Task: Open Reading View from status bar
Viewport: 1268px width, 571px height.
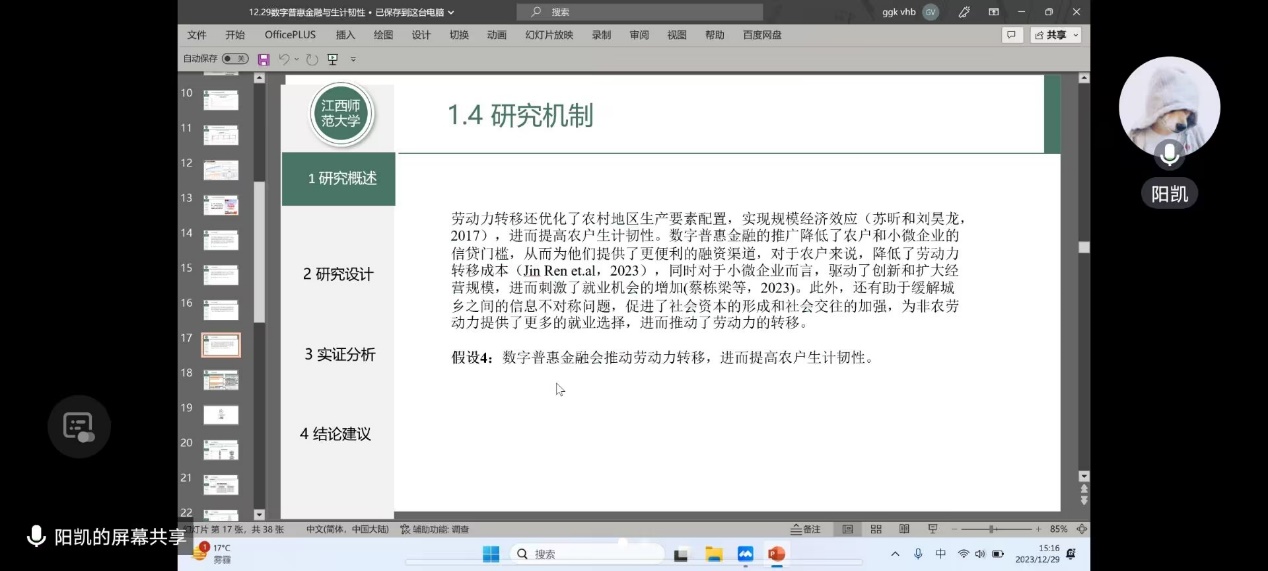Action: pyautogui.click(x=904, y=529)
